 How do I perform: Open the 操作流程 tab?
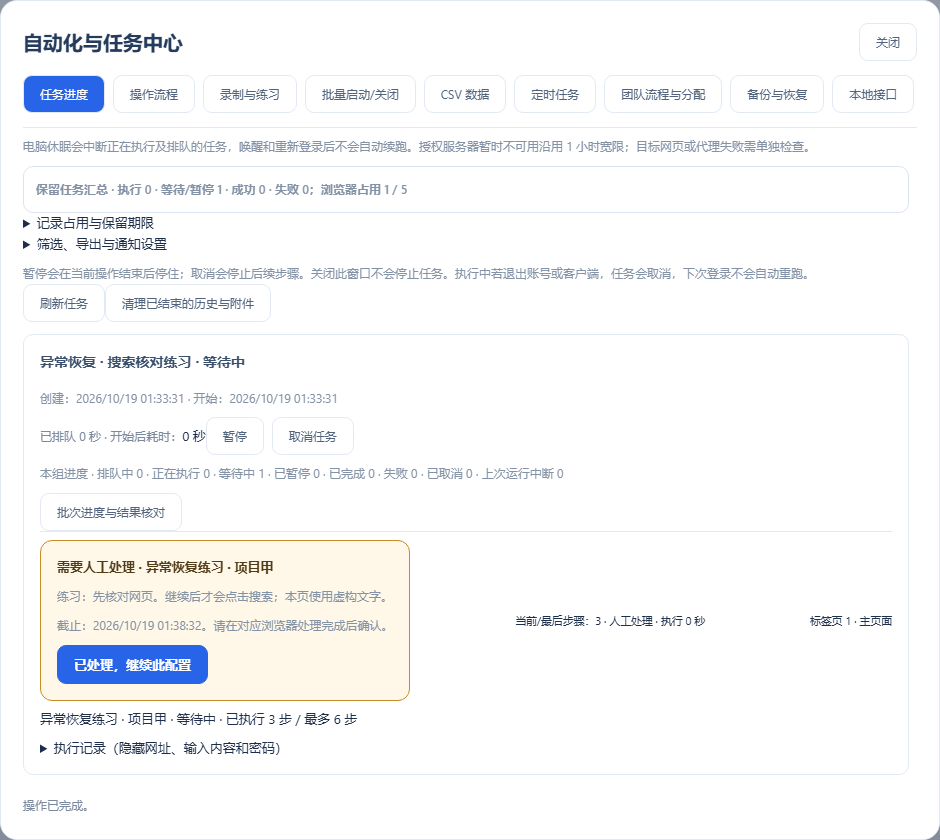pos(153,94)
